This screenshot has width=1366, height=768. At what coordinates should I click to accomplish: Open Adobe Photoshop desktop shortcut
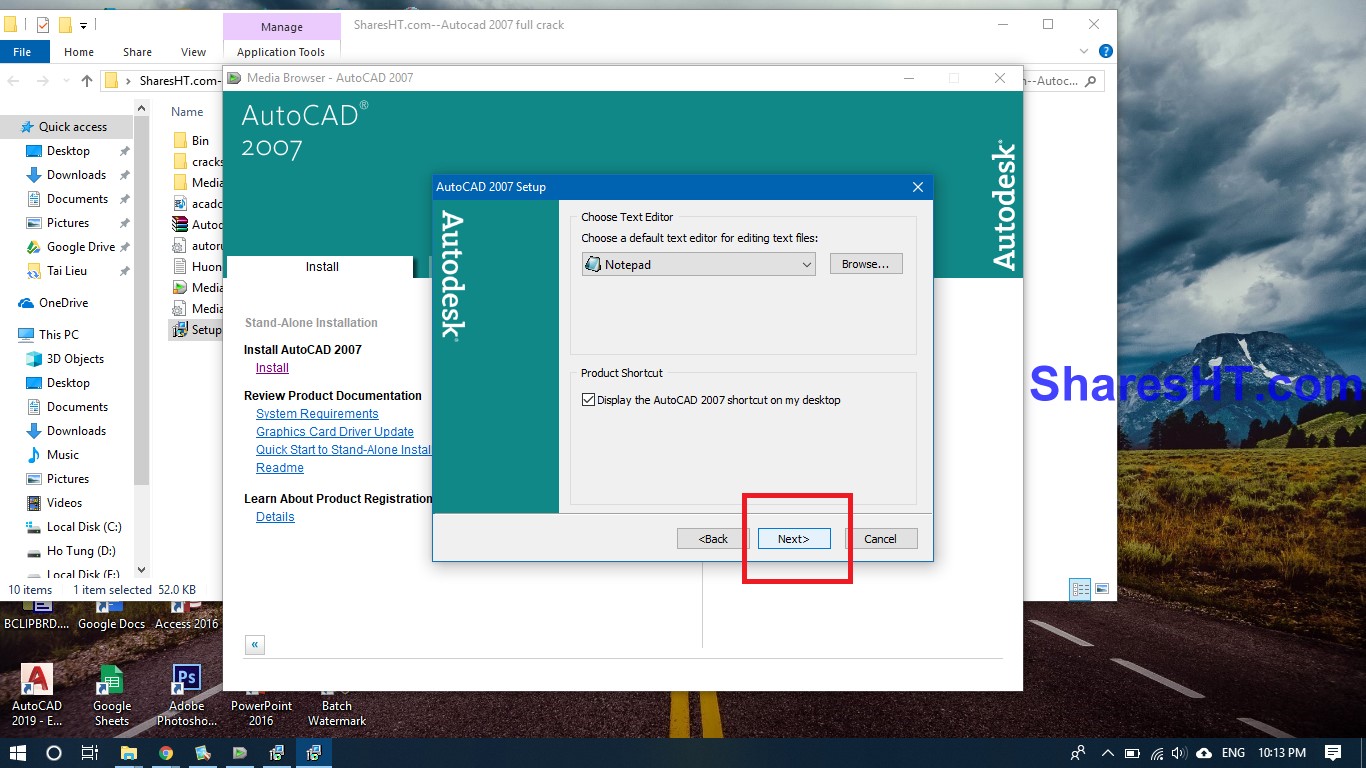(x=187, y=697)
